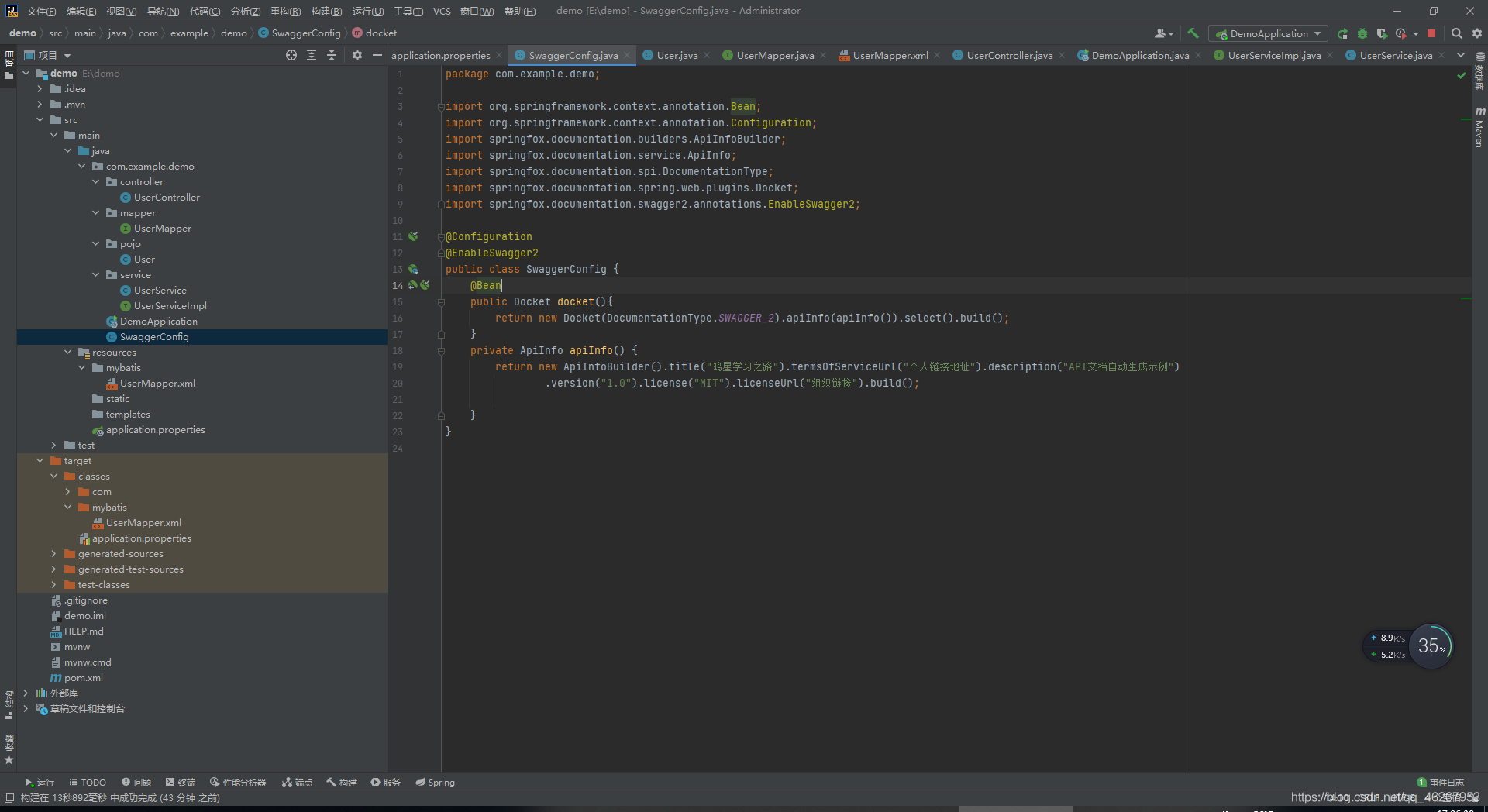This screenshot has width=1488, height=812.
Task: Hide the Project tool window
Action: 377,55
